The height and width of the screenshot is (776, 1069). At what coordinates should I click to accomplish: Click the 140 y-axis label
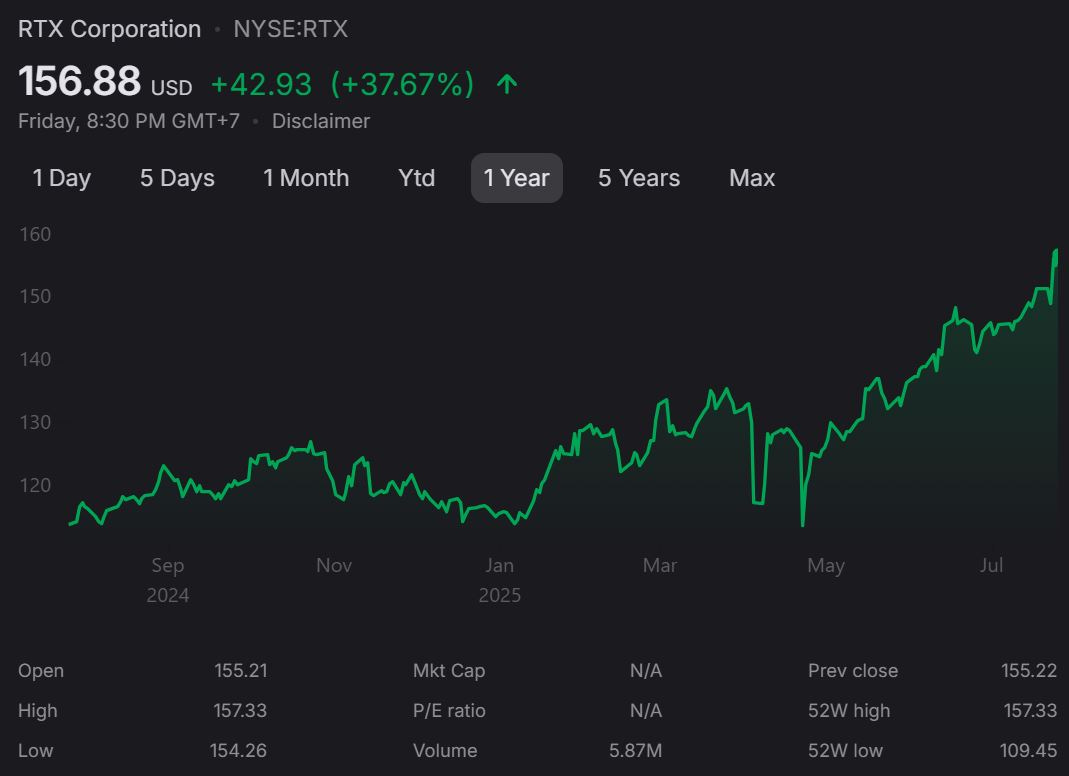click(x=35, y=359)
